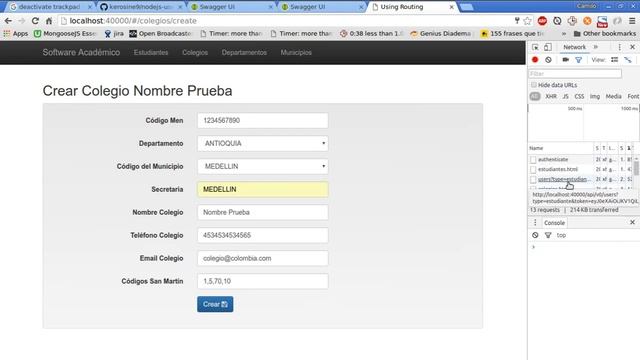Bookmark this page with the star icon
Image resolution: width=640 pixels, height=360 pixels.
pos(527,21)
